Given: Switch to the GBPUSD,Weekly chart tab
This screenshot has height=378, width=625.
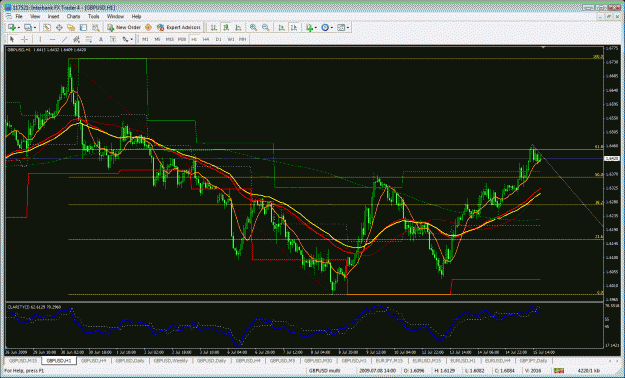Looking at the screenshot, I should coord(171,360).
